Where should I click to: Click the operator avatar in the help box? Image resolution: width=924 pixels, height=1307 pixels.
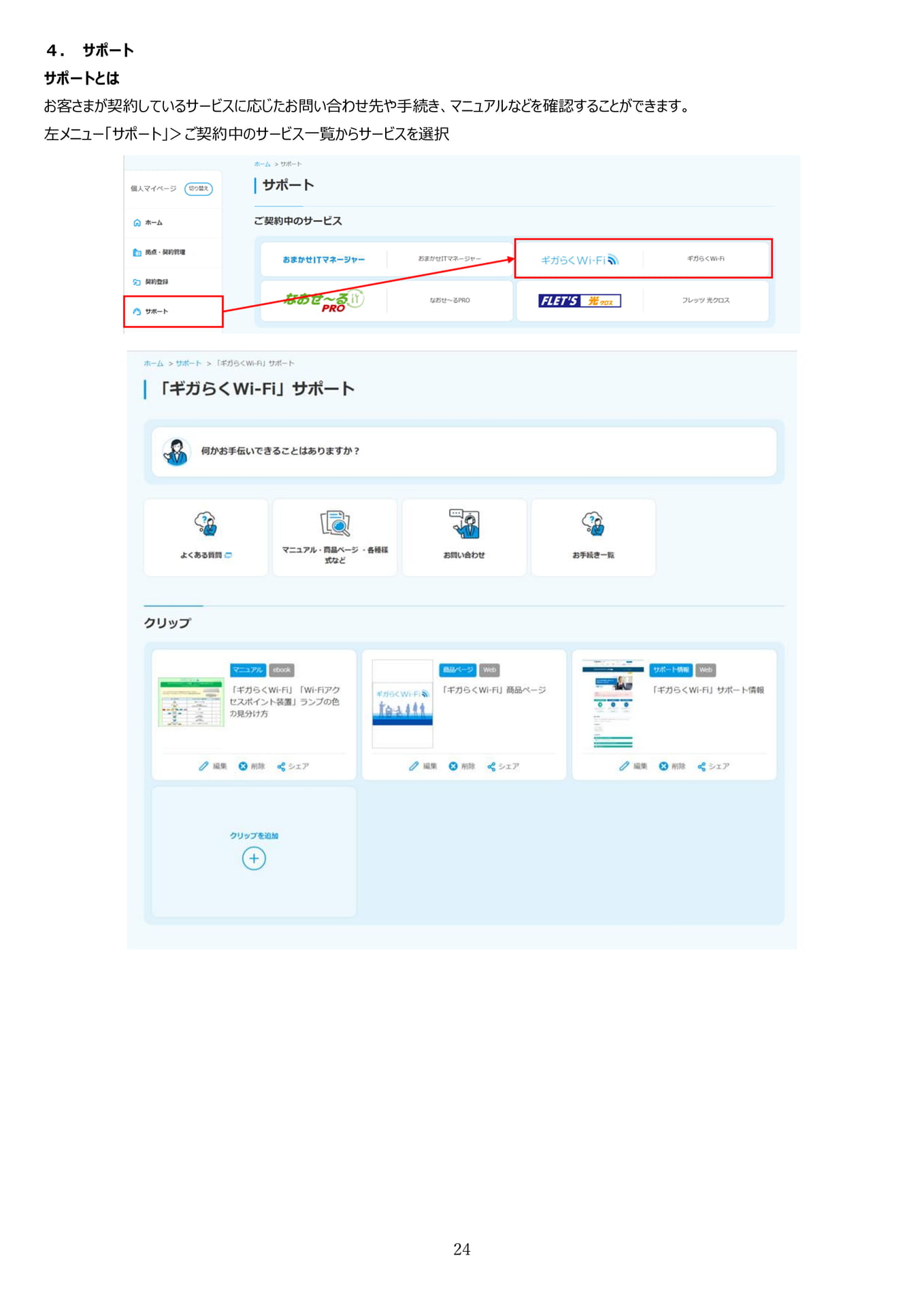[x=176, y=452]
